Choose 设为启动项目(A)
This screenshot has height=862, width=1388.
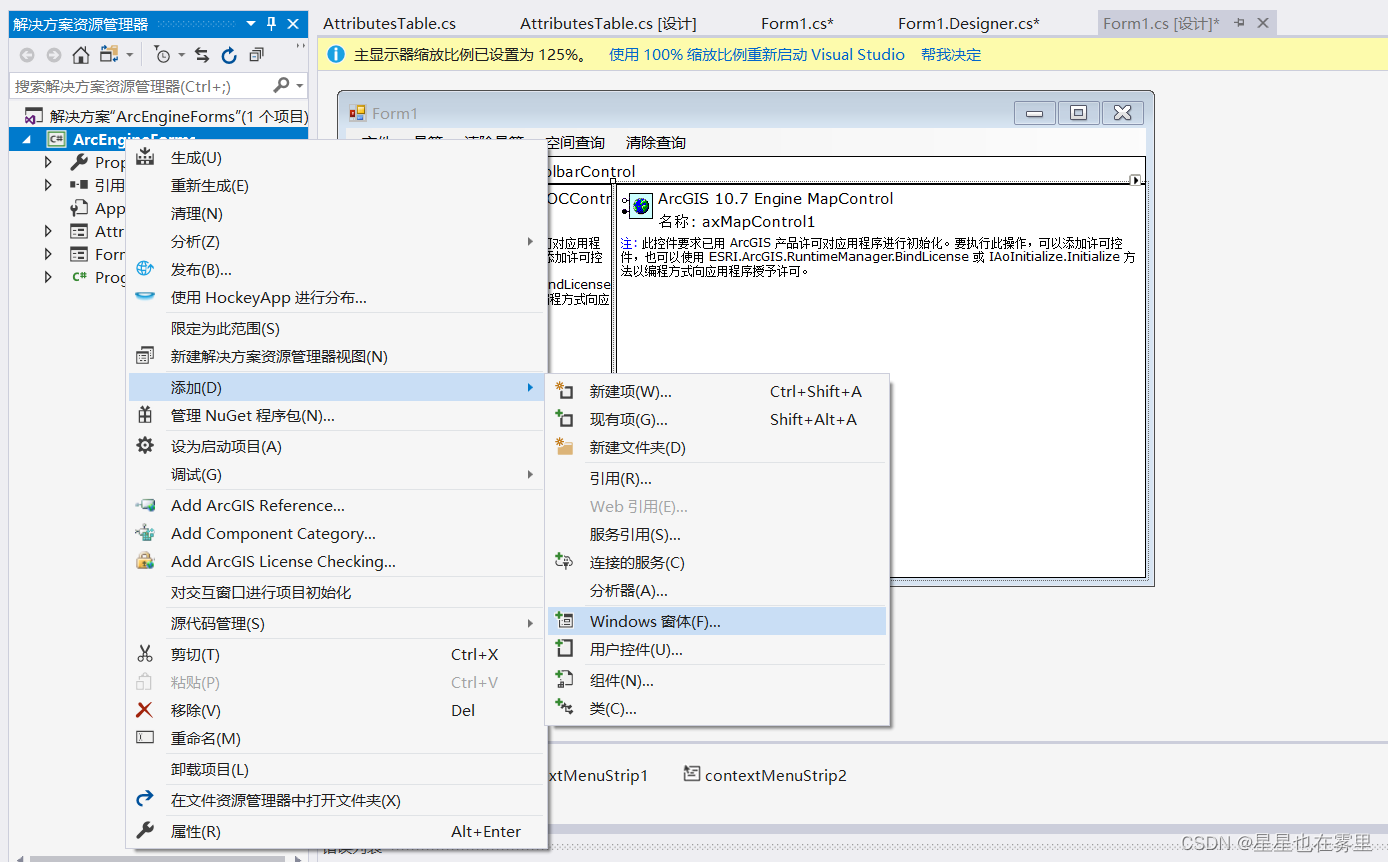336,446
